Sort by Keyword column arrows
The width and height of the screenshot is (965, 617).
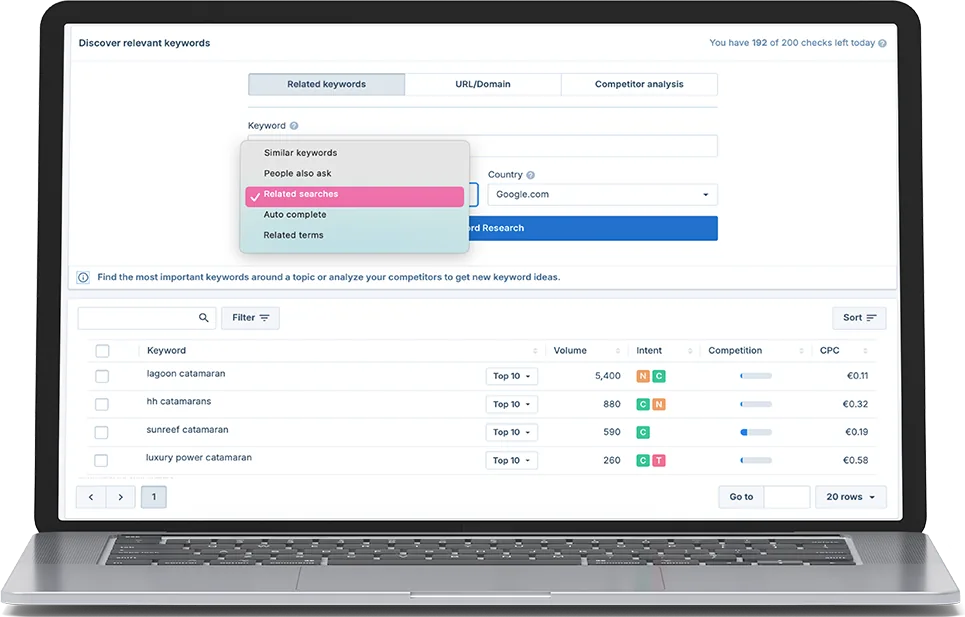point(535,351)
